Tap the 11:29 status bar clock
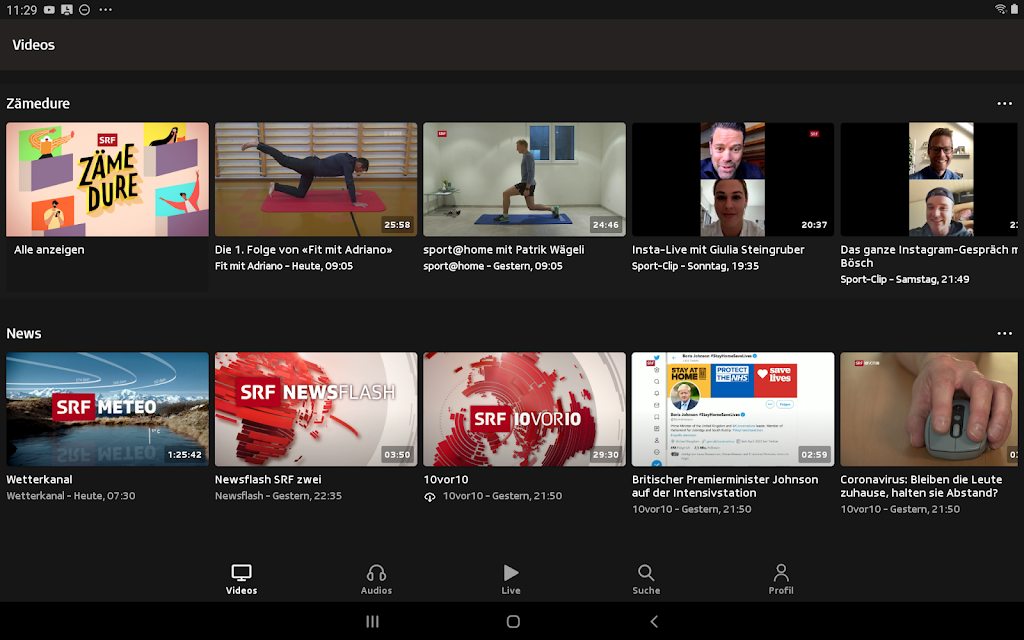 [x=22, y=10]
